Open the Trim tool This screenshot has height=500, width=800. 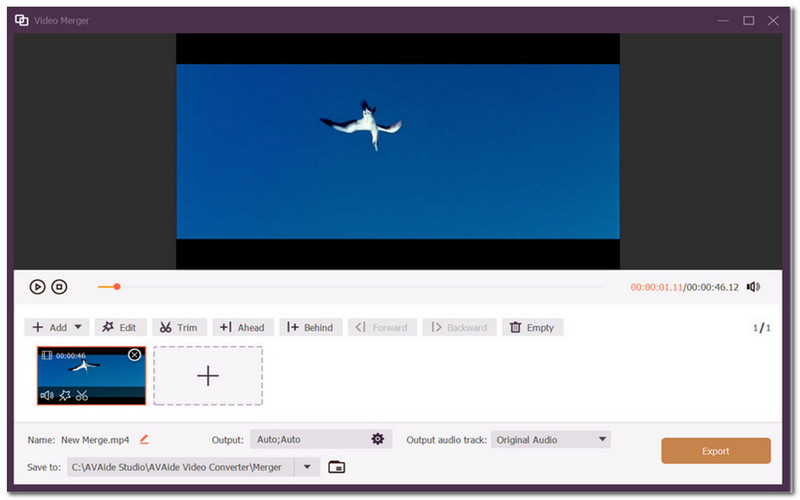pos(179,327)
